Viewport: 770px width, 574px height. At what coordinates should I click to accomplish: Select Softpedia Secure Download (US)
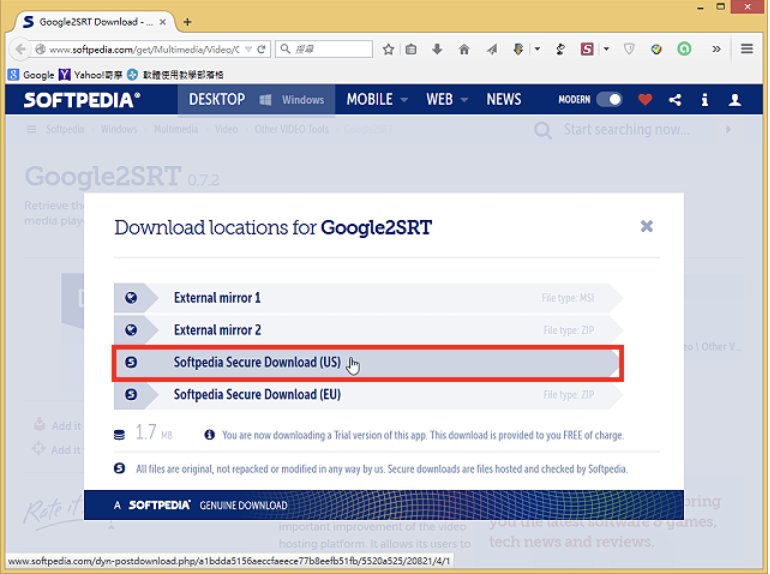point(367,363)
